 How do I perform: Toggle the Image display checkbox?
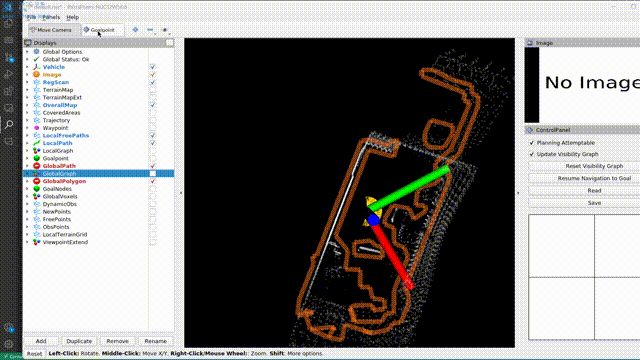tap(153, 75)
